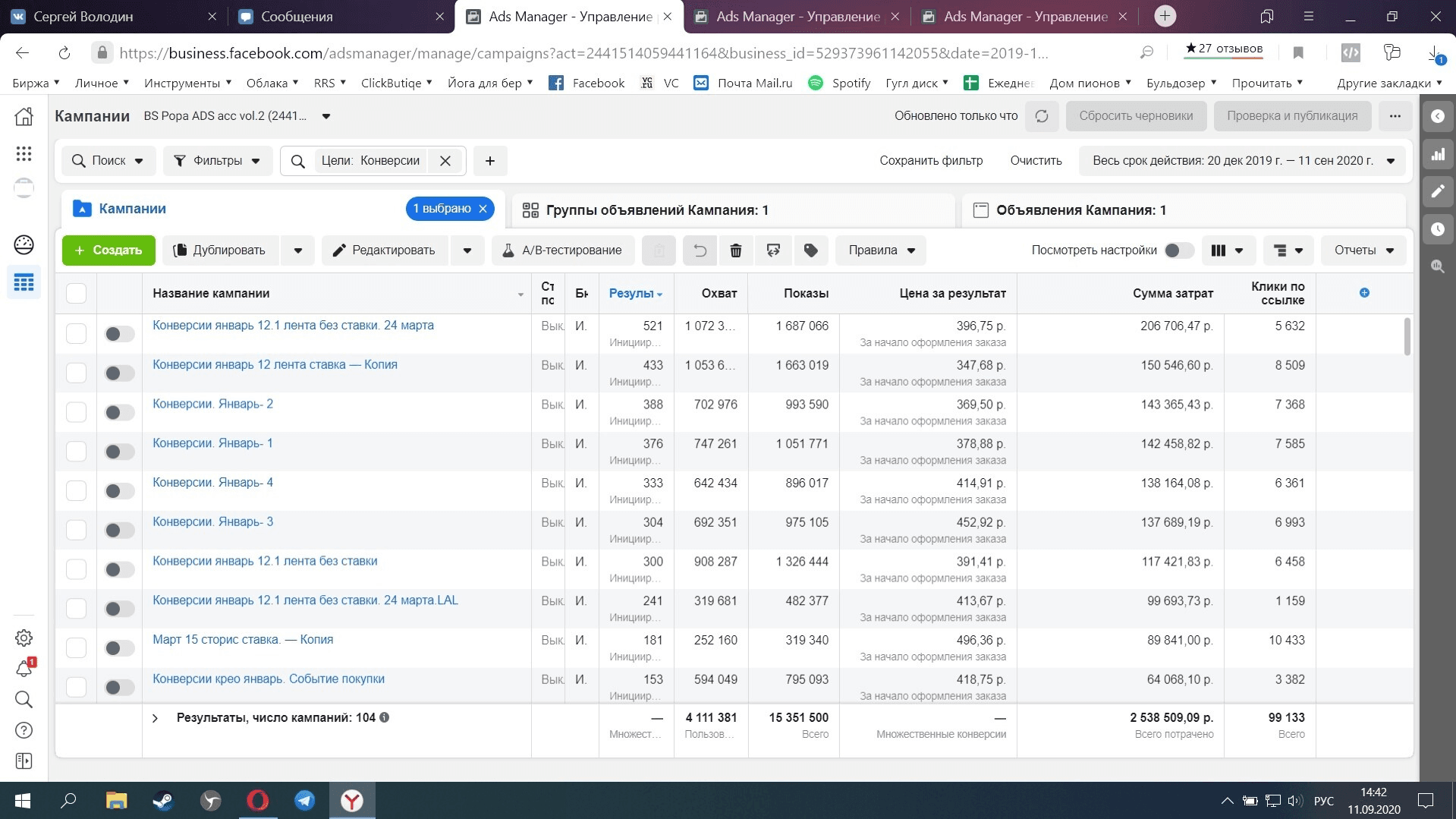1456x819 pixels.
Task: Open the charts icon in right panel
Action: click(x=1438, y=154)
